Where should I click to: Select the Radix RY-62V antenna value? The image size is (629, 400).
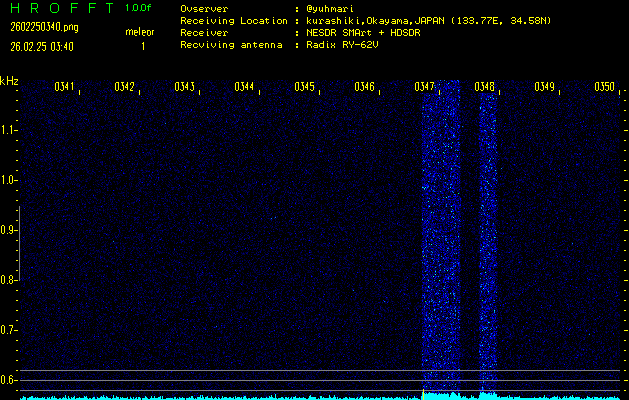[342, 45]
